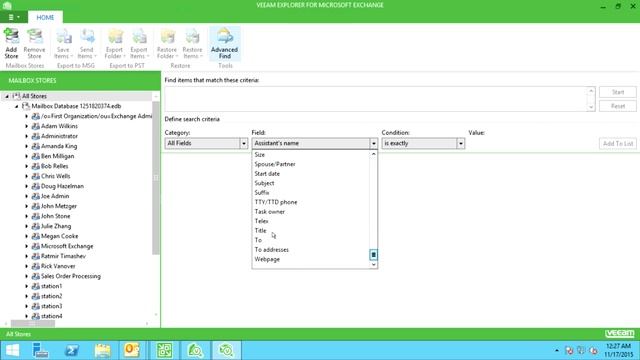Image resolution: width=640 pixels, height=360 pixels.
Task: Click the Add To List button
Action: (618, 144)
